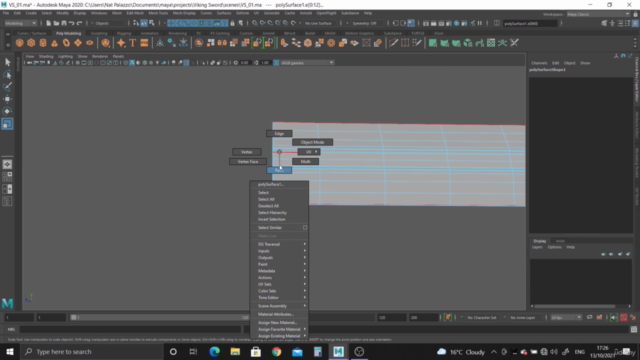This screenshot has width=640, height=360.
Task: Click the polySurface1 selection name field
Action: click(x=530, y=23)
